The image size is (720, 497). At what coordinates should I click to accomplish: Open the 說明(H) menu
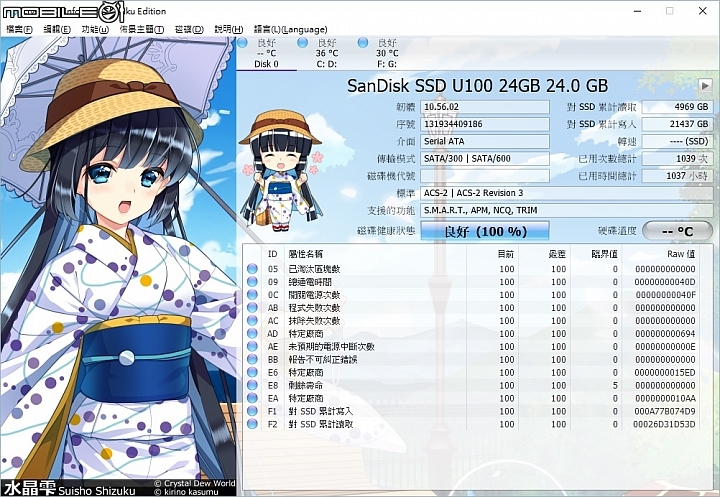click(228, 29)
